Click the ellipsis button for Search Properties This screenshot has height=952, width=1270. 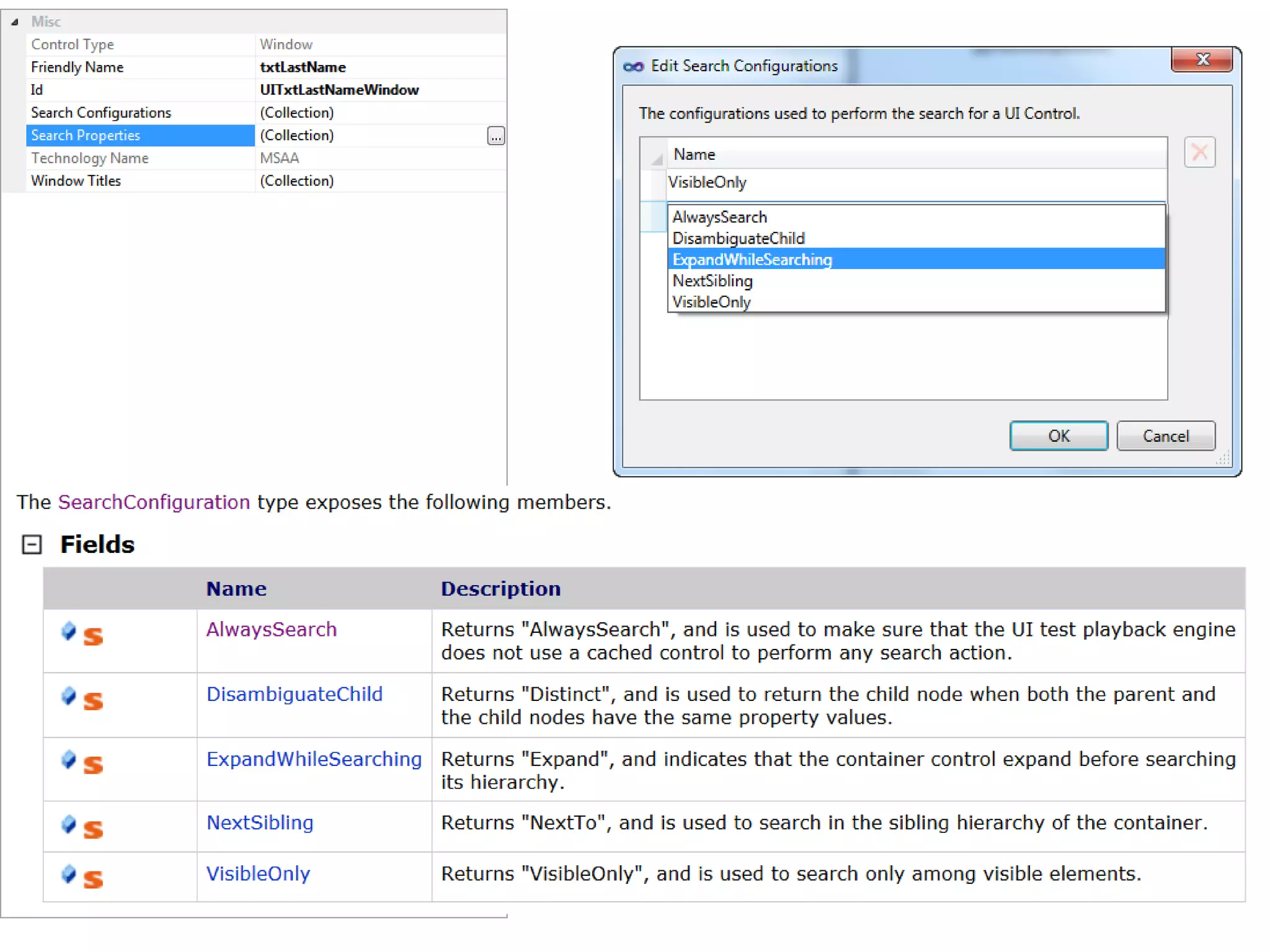[x=495, y=136]
